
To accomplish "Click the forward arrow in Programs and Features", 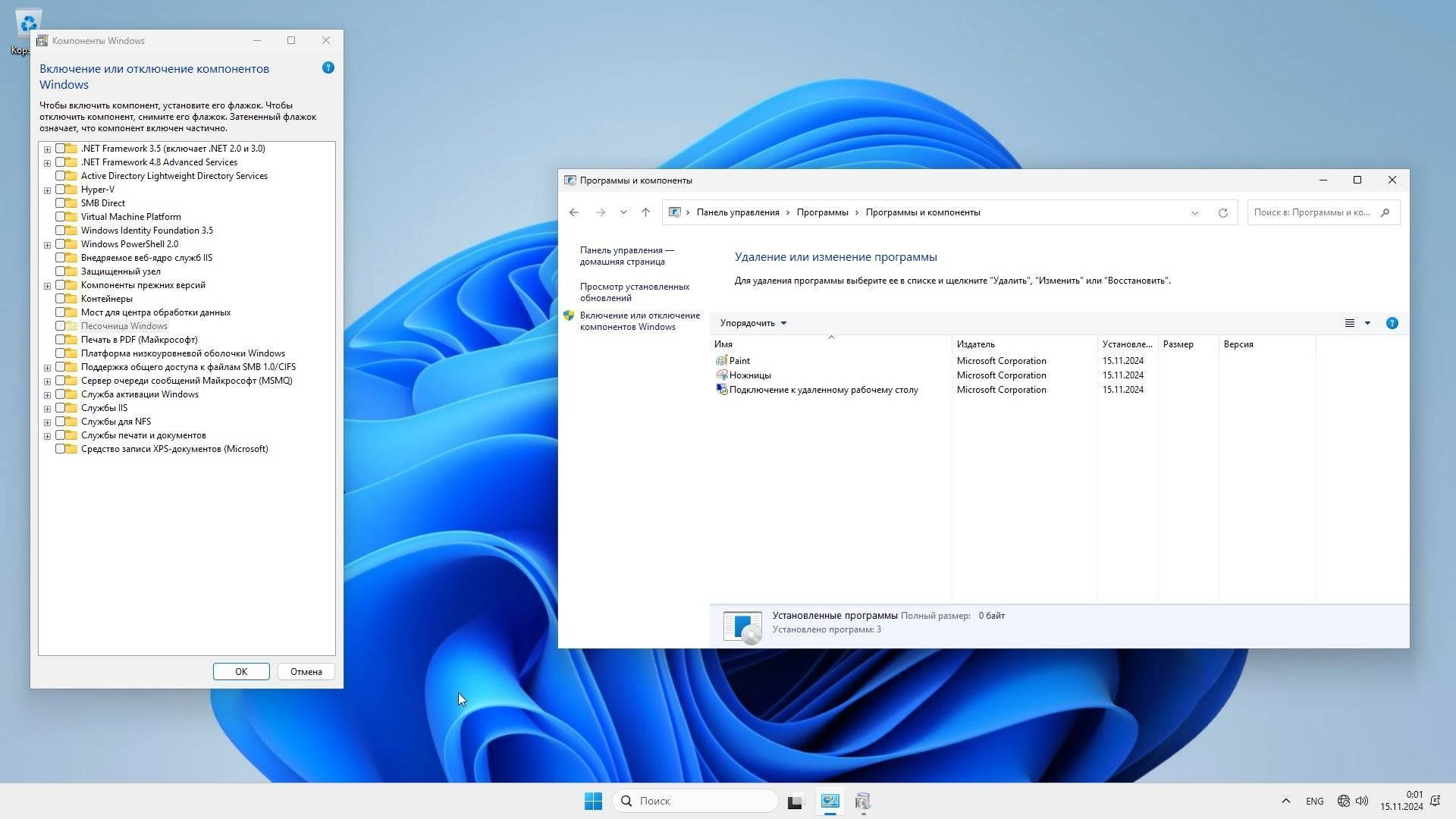I will [x=601, y=212].
